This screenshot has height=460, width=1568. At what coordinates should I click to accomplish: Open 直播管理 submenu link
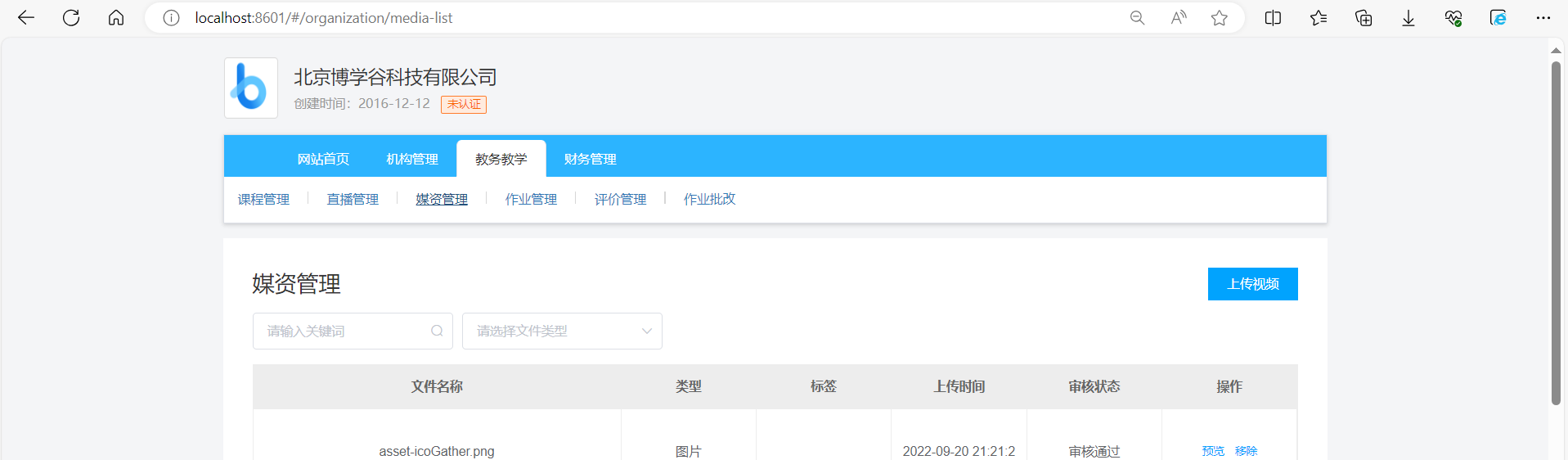[353, 199]
